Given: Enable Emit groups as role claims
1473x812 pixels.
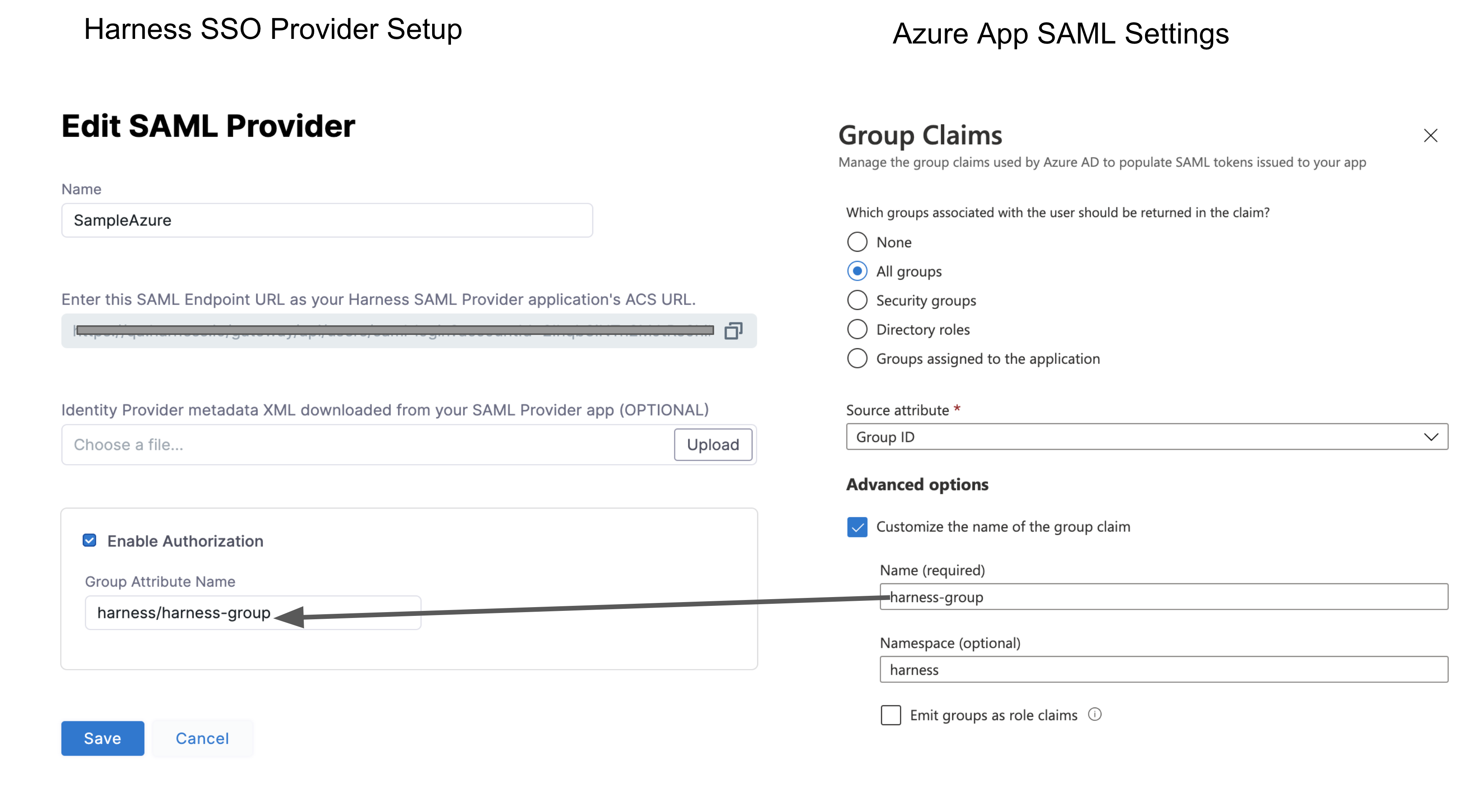Looking at the screenshot, I should tap(891, 715).
